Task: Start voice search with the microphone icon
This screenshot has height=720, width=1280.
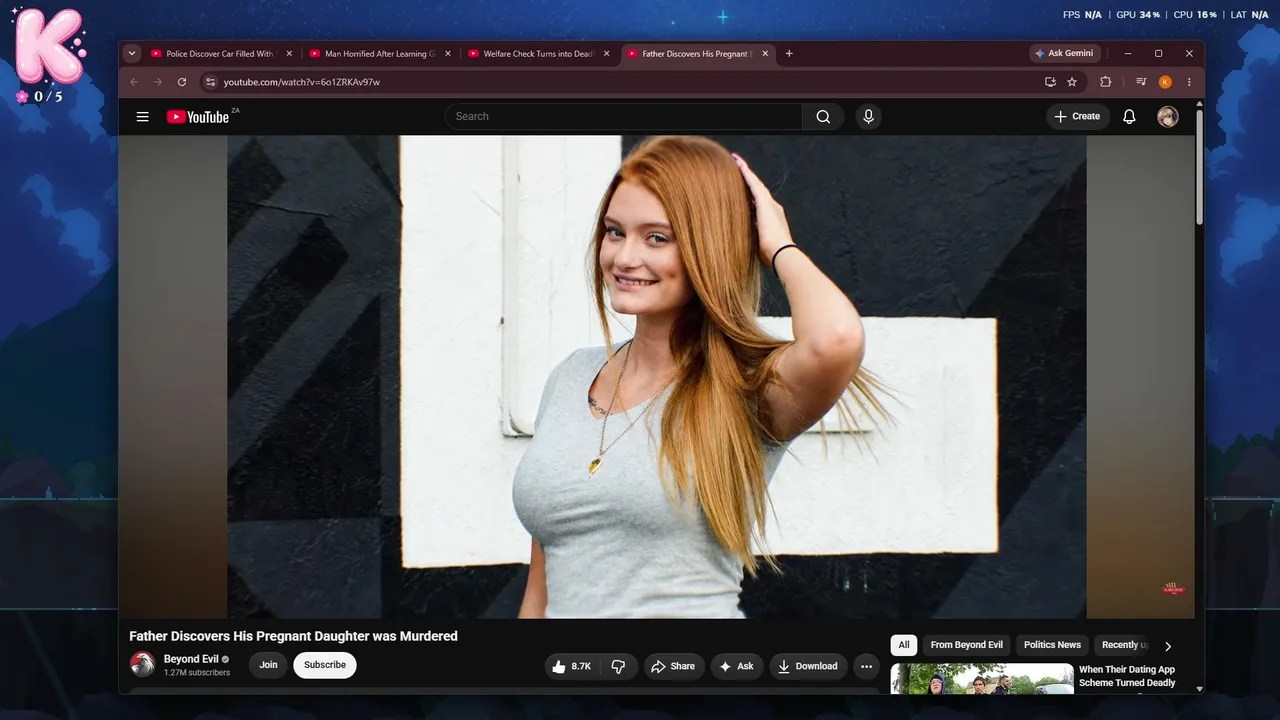Action: [868, 117]
